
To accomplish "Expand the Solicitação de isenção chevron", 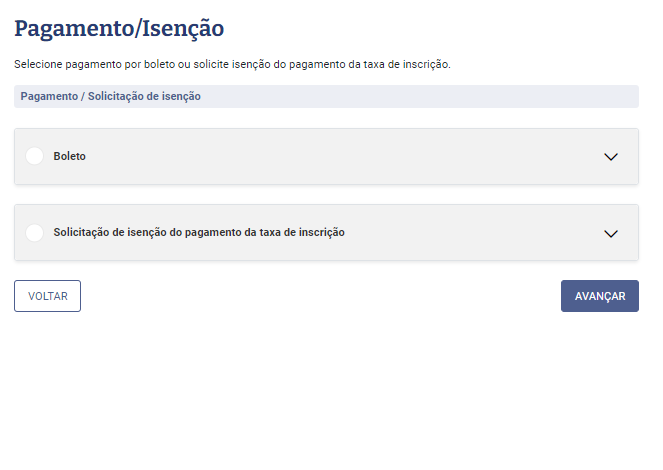I will [611, 234].
